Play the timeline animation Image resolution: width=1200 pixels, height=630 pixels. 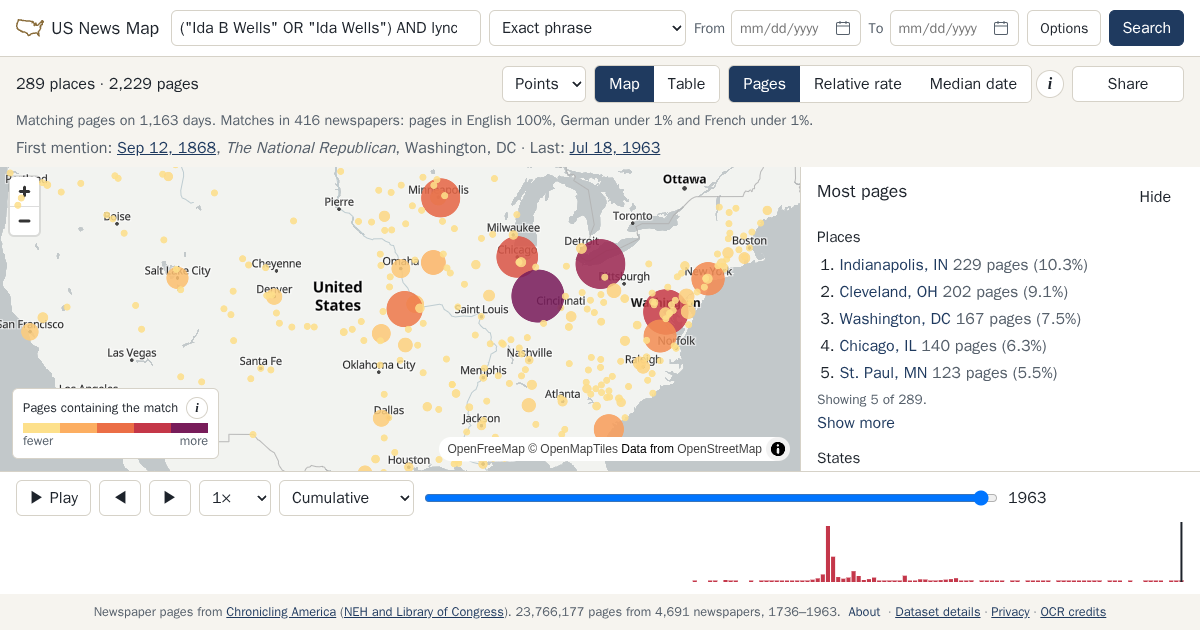54,498
